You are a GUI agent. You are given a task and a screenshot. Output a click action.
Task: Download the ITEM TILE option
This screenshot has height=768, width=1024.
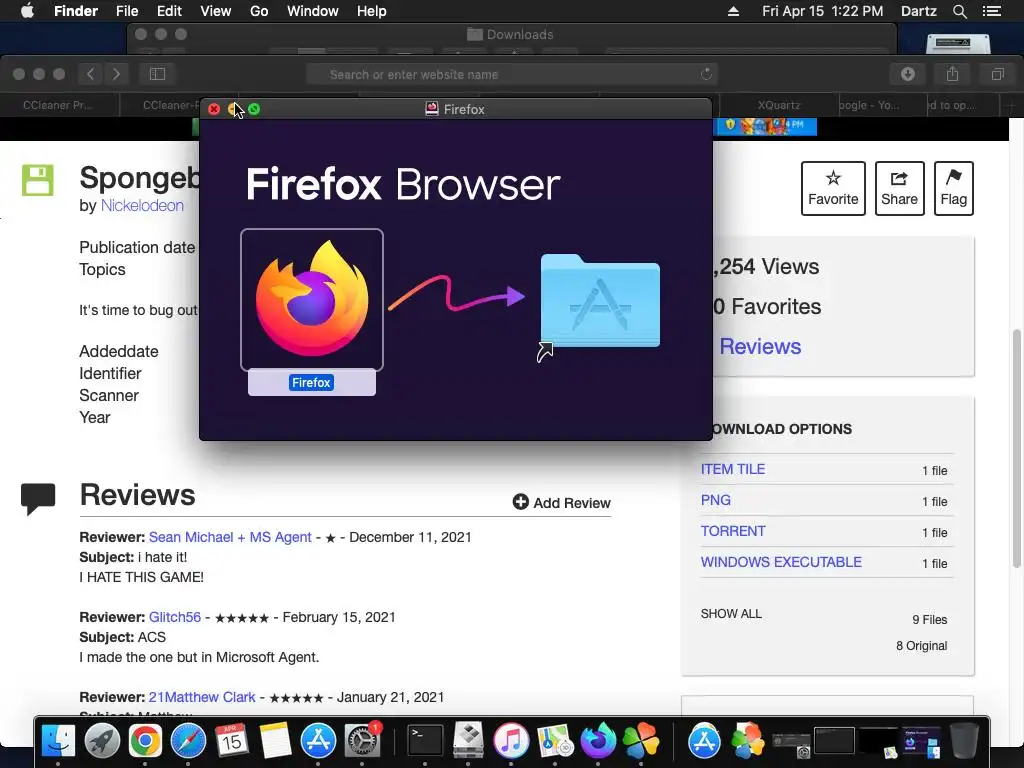pyautogui.click(x=733, y=470)
